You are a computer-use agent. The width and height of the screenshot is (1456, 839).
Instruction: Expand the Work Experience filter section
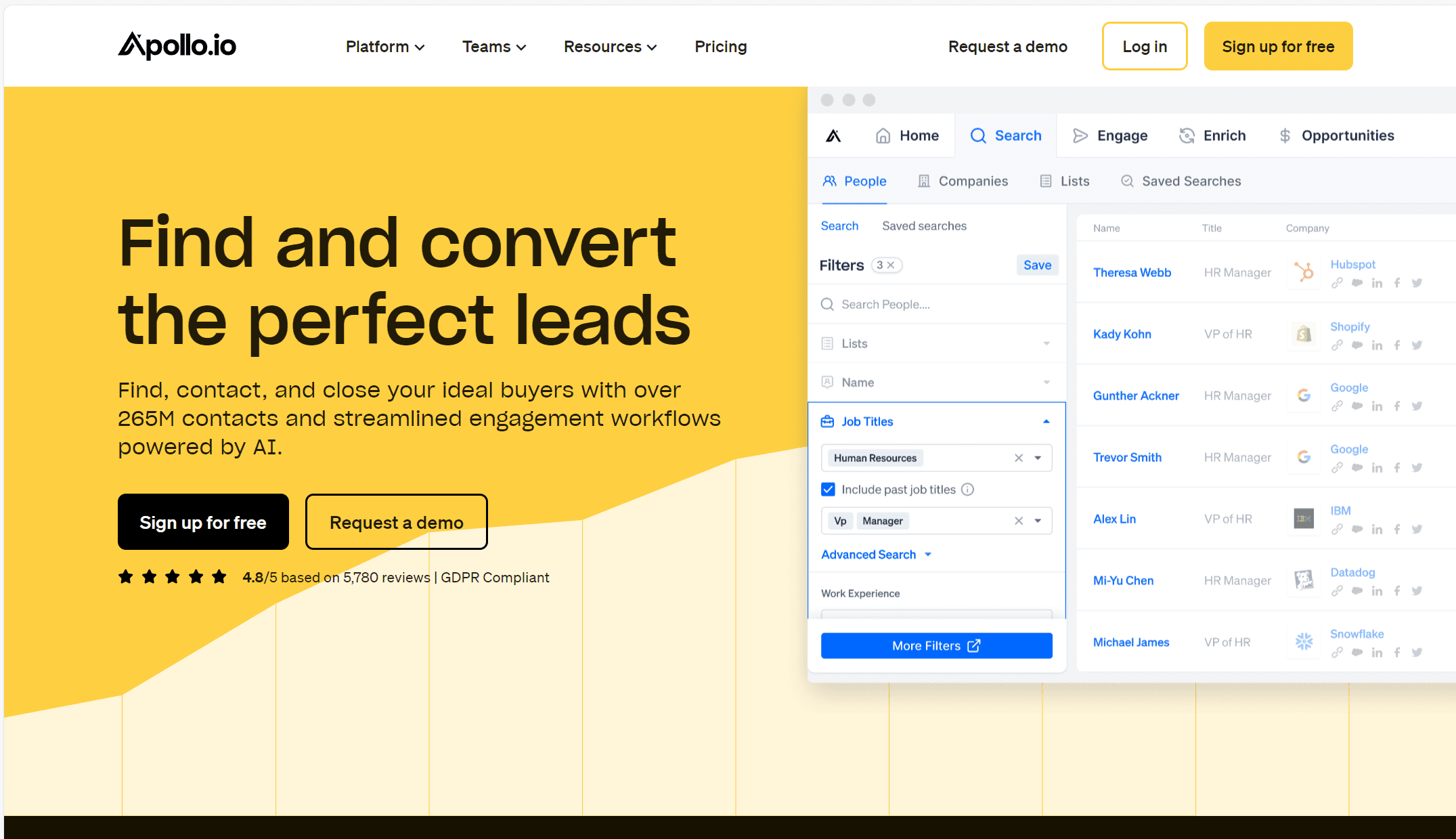pyautogui.click(x=859, y=593)
